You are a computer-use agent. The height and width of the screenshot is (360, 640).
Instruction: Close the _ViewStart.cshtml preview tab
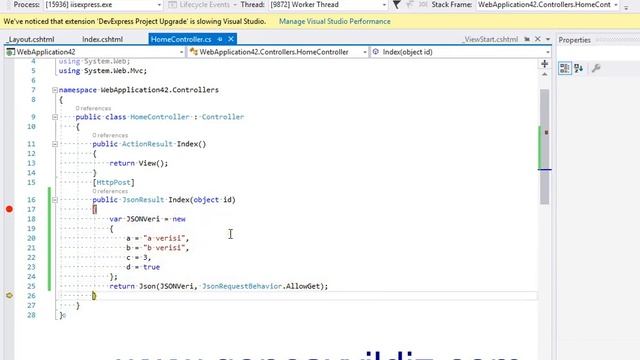click(x=538, y=39)
